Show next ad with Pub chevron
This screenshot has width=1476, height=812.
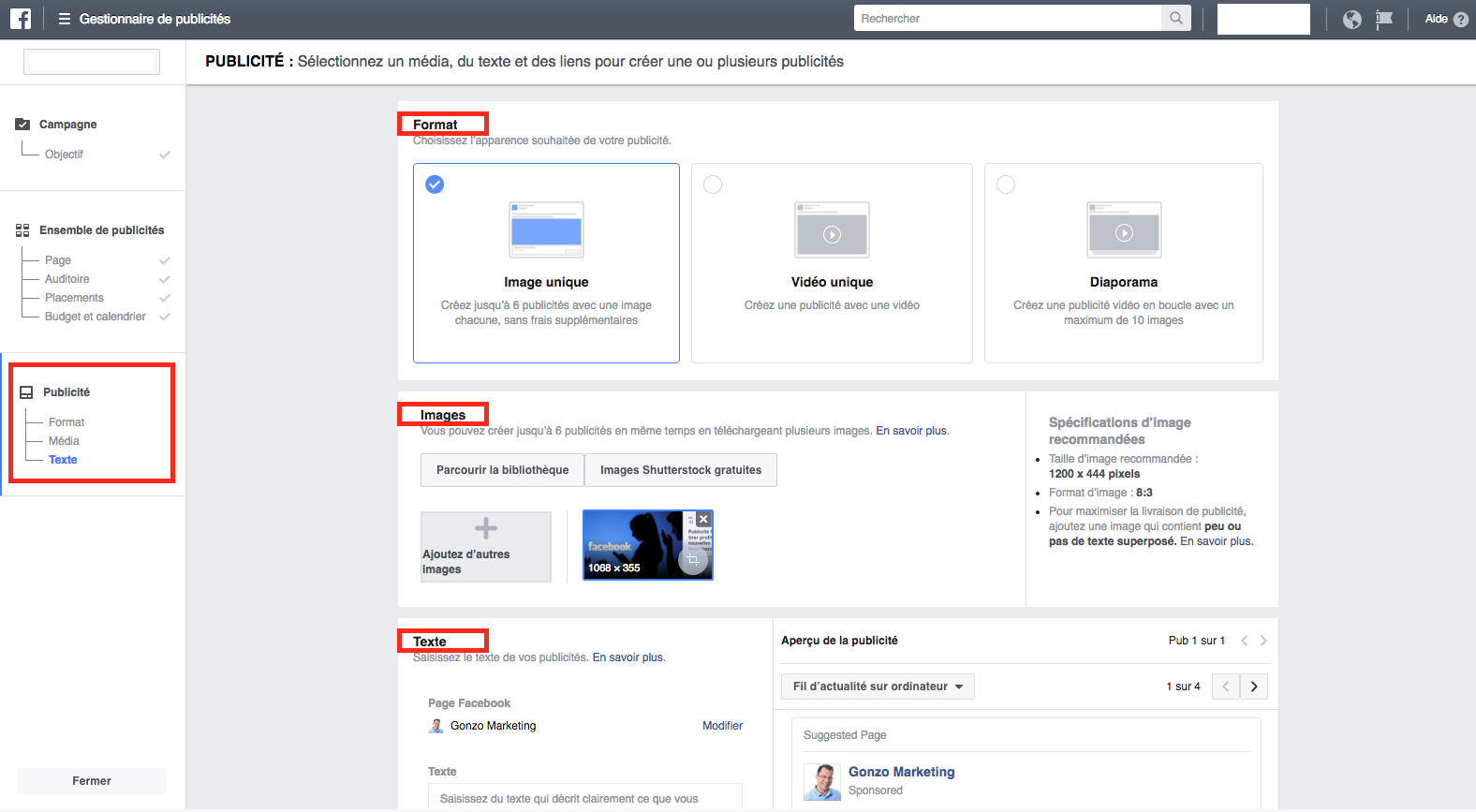(1263, 641)
